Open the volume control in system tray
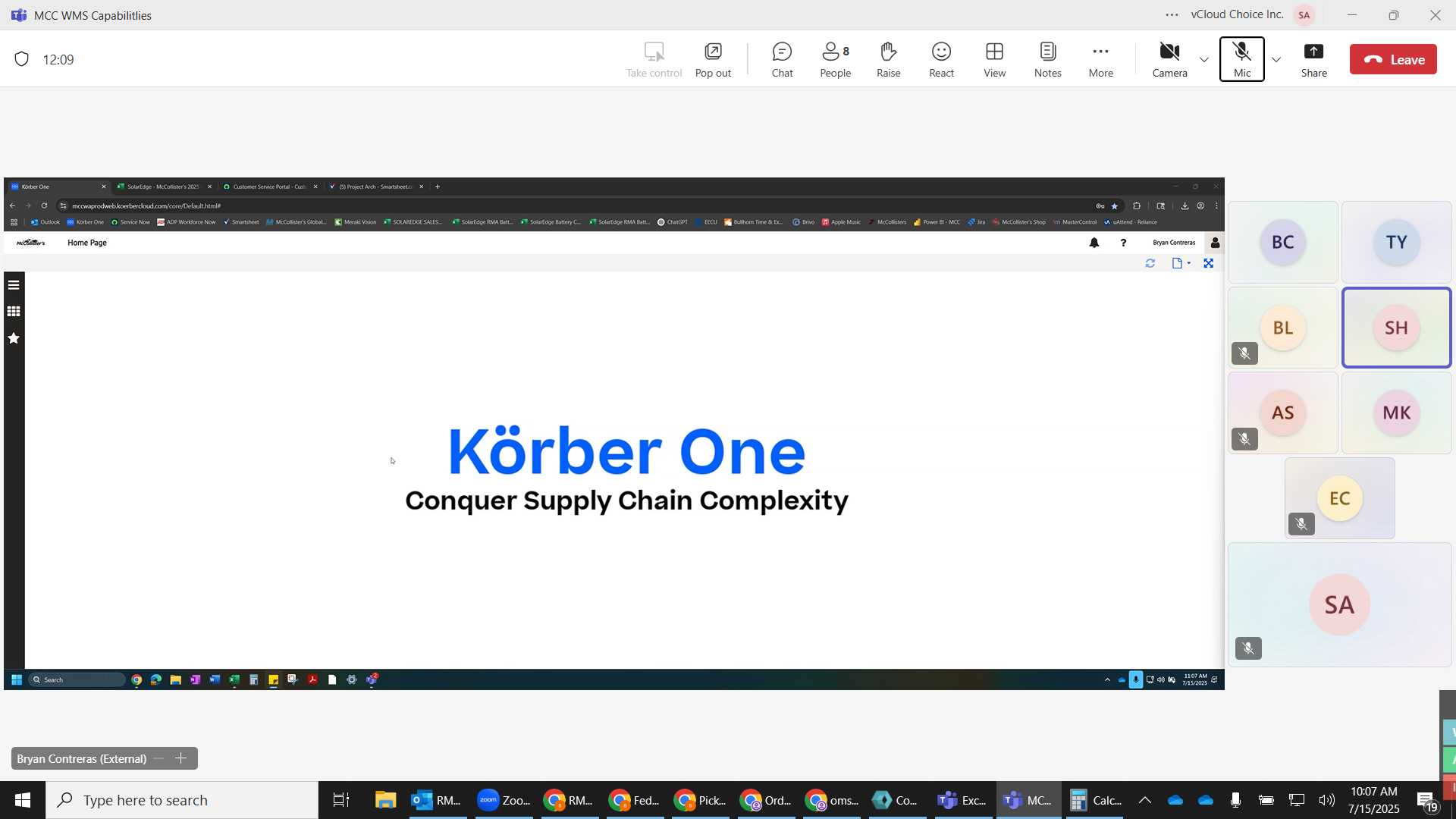This screenshot has width=1456, height=819. [x=1326, y=800]
